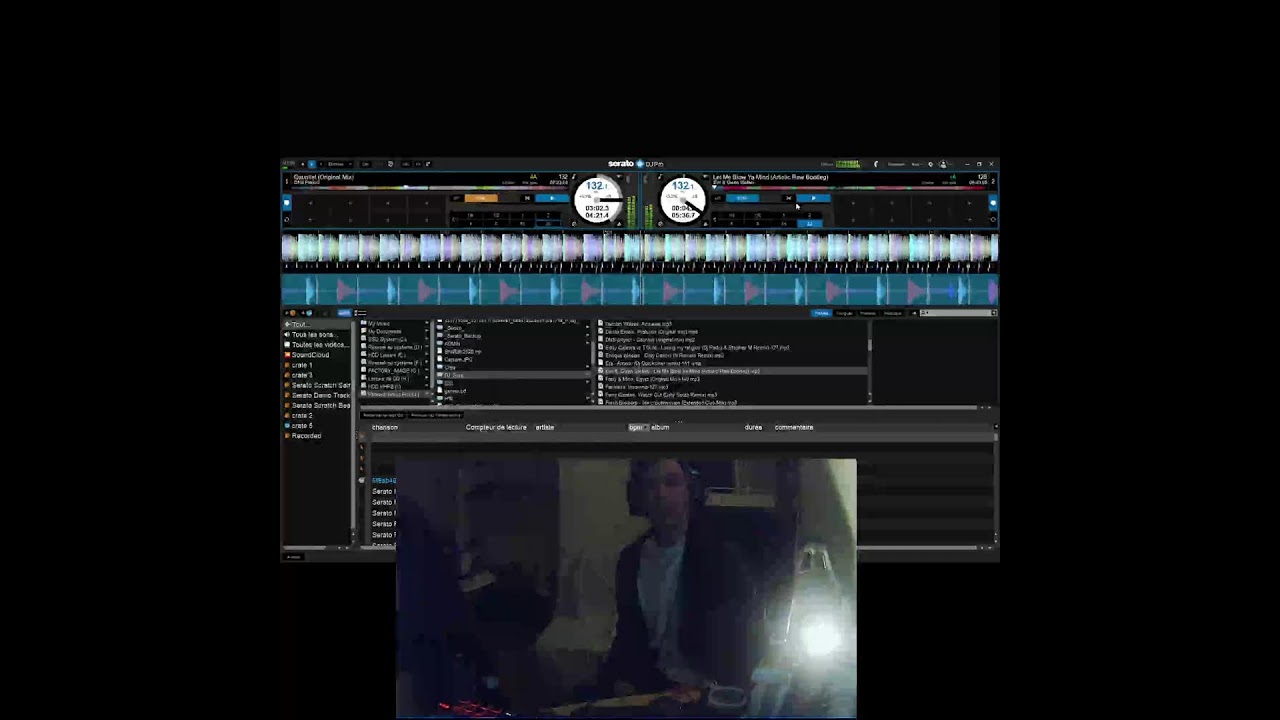This screenshot has height=720, width=1280.
Task: Open left deck settings gear icon
Action: pos(574,223)
